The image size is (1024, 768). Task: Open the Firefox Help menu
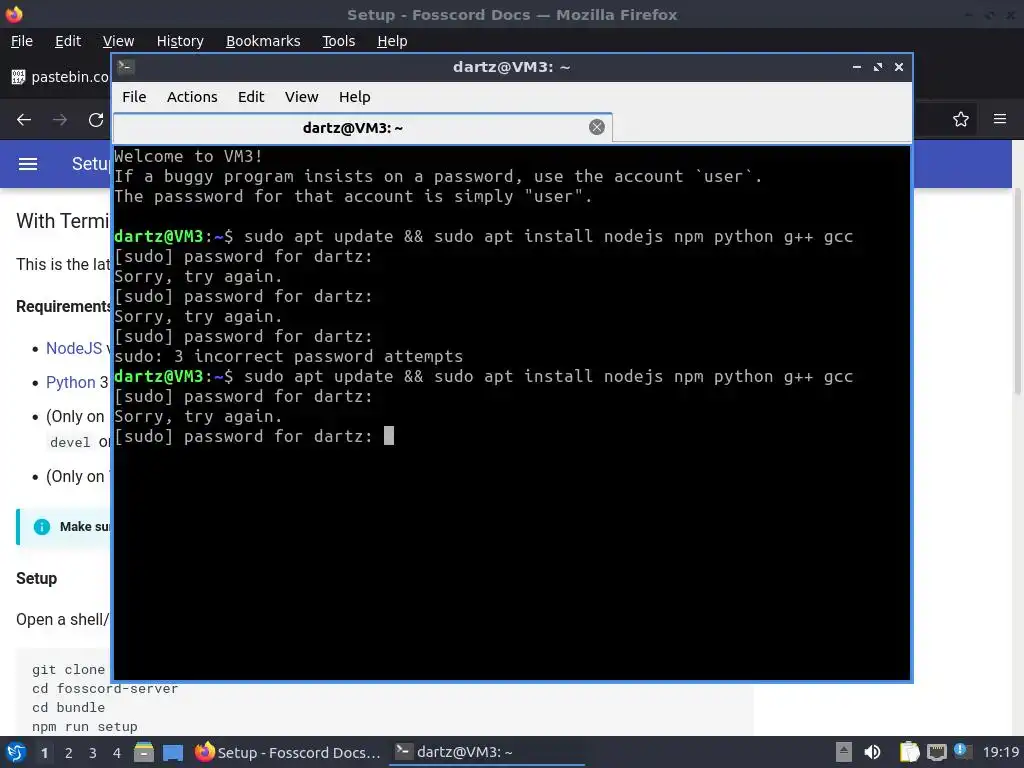(392, 41)
